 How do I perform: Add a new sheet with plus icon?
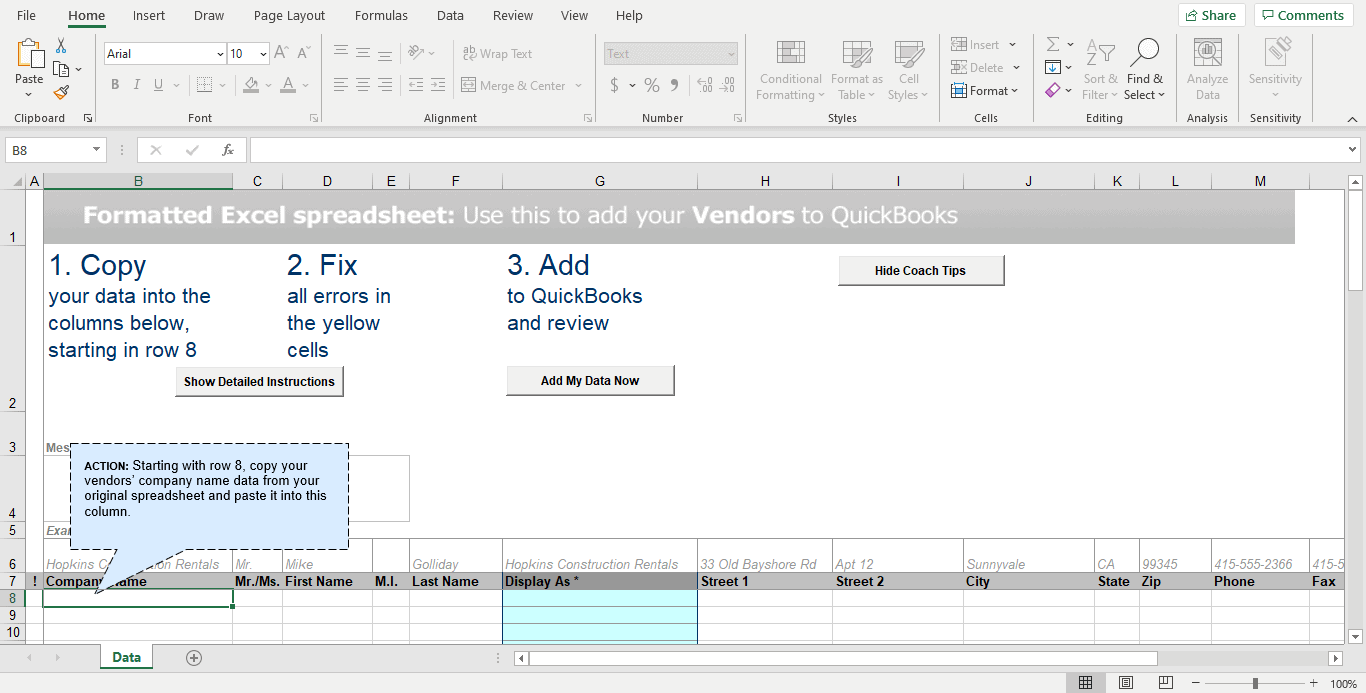pyautogui.click(x=194, y=658)
